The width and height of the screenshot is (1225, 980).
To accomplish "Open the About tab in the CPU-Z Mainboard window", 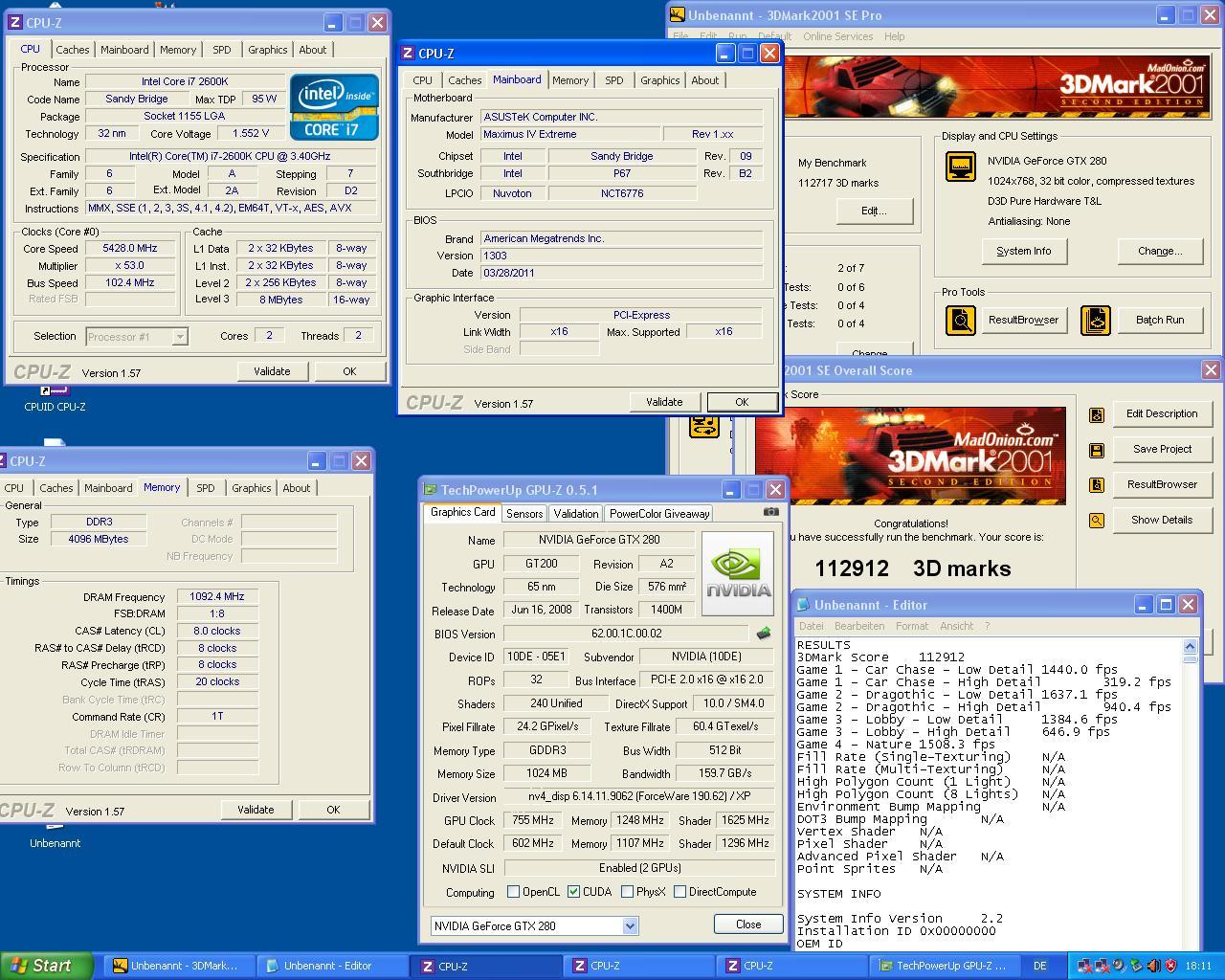I will click(705, 80).
